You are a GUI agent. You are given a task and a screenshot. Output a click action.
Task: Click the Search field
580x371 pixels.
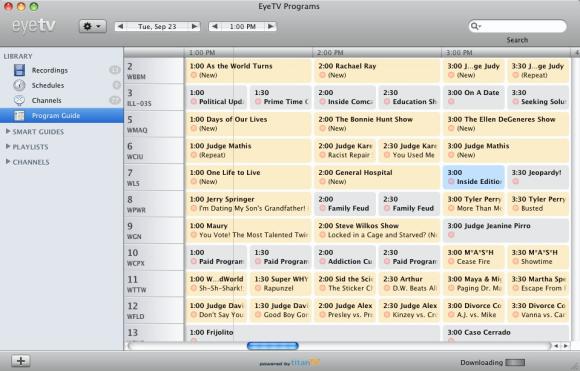[x=517, y=26]
